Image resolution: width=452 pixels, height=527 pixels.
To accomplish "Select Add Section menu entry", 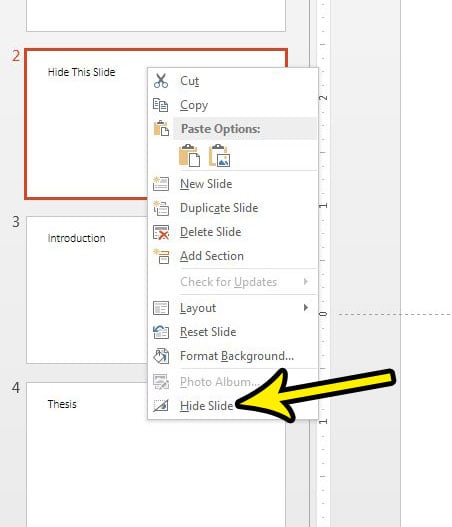I will (233, 256).
